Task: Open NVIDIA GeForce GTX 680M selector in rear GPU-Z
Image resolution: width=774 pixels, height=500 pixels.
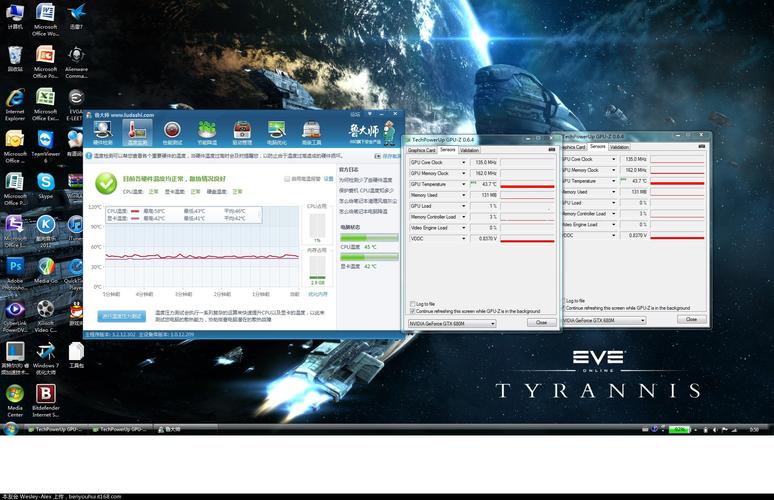Action: (604, 320)
